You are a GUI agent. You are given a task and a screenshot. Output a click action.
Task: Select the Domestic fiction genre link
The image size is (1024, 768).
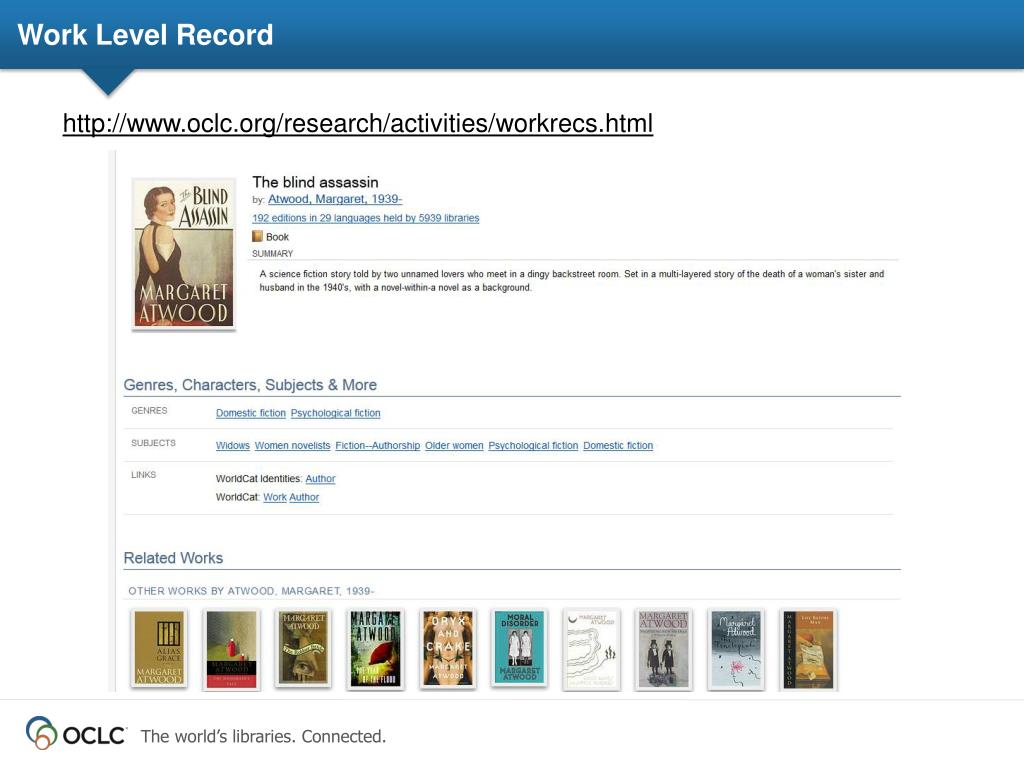pyautogui.click(x=251, y=413)
